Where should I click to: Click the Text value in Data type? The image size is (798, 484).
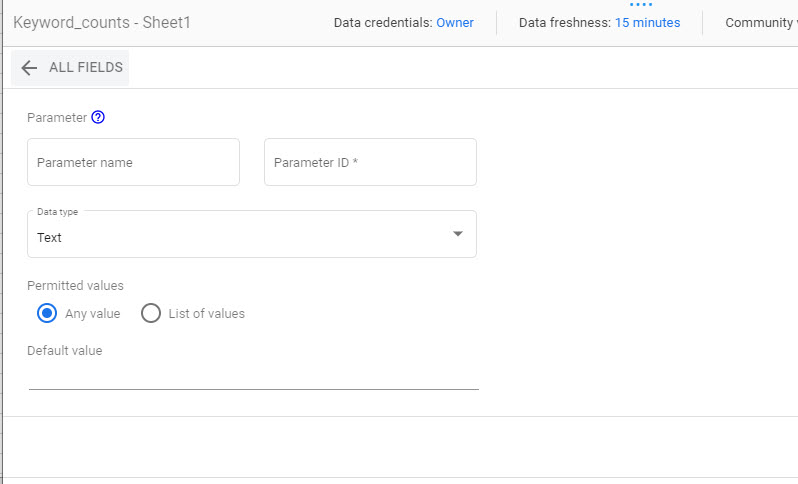(x=49, y=238)
